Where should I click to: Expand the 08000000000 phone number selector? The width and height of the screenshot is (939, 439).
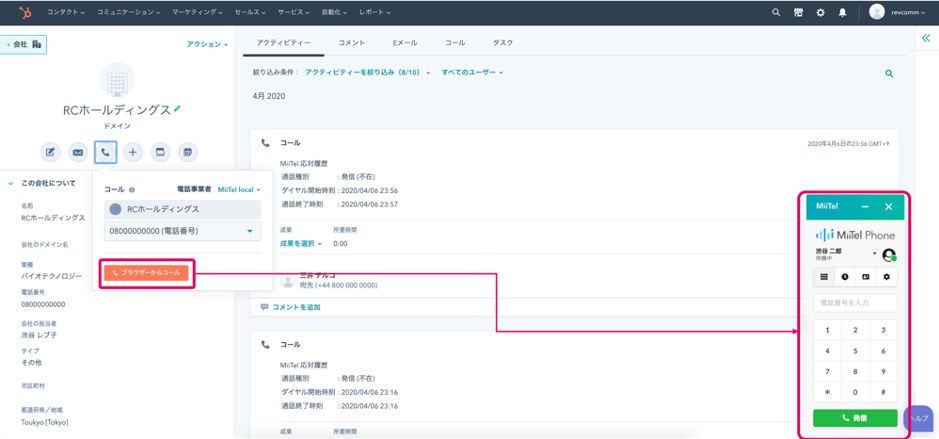(x=183, y=231)
